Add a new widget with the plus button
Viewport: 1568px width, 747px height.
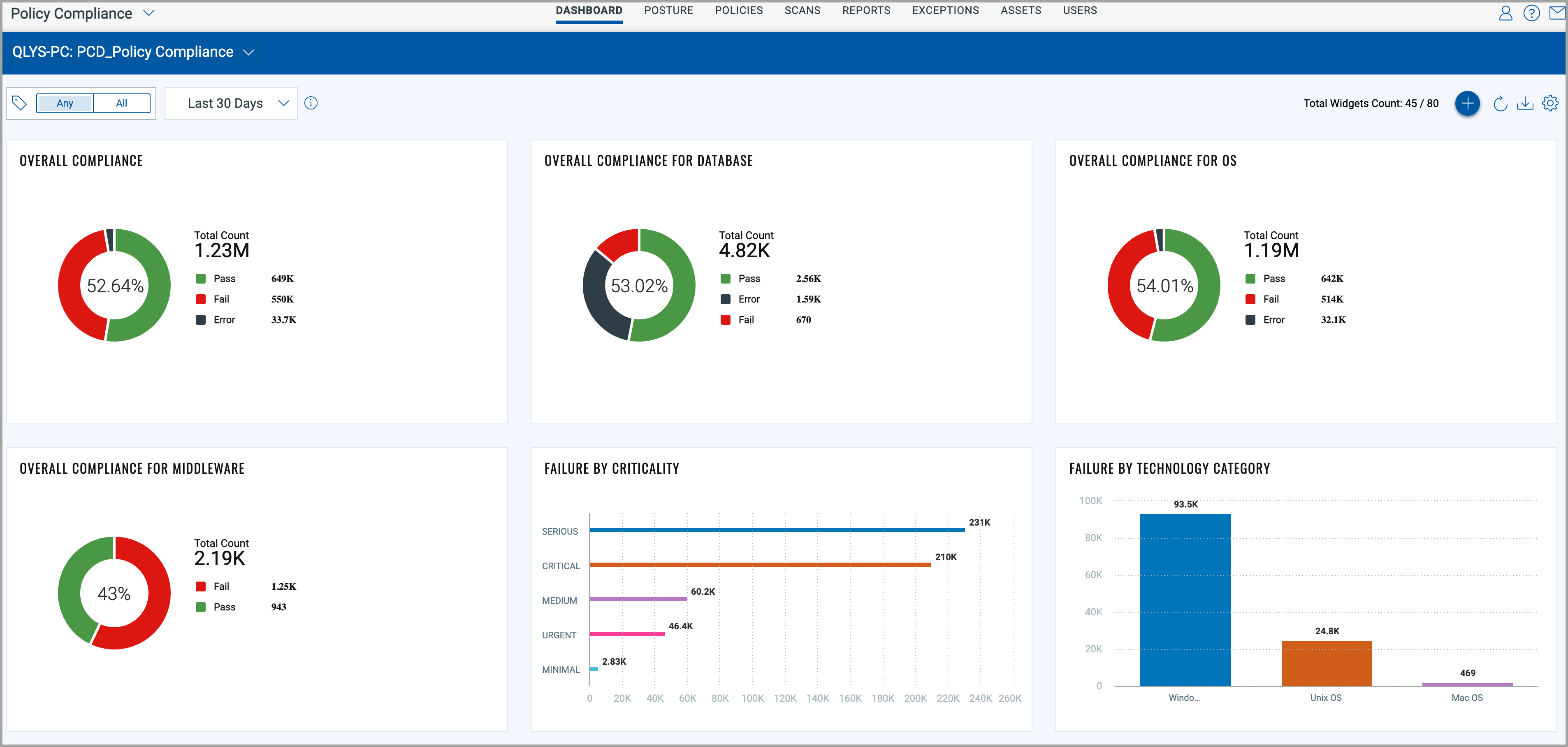(1468, 103)
